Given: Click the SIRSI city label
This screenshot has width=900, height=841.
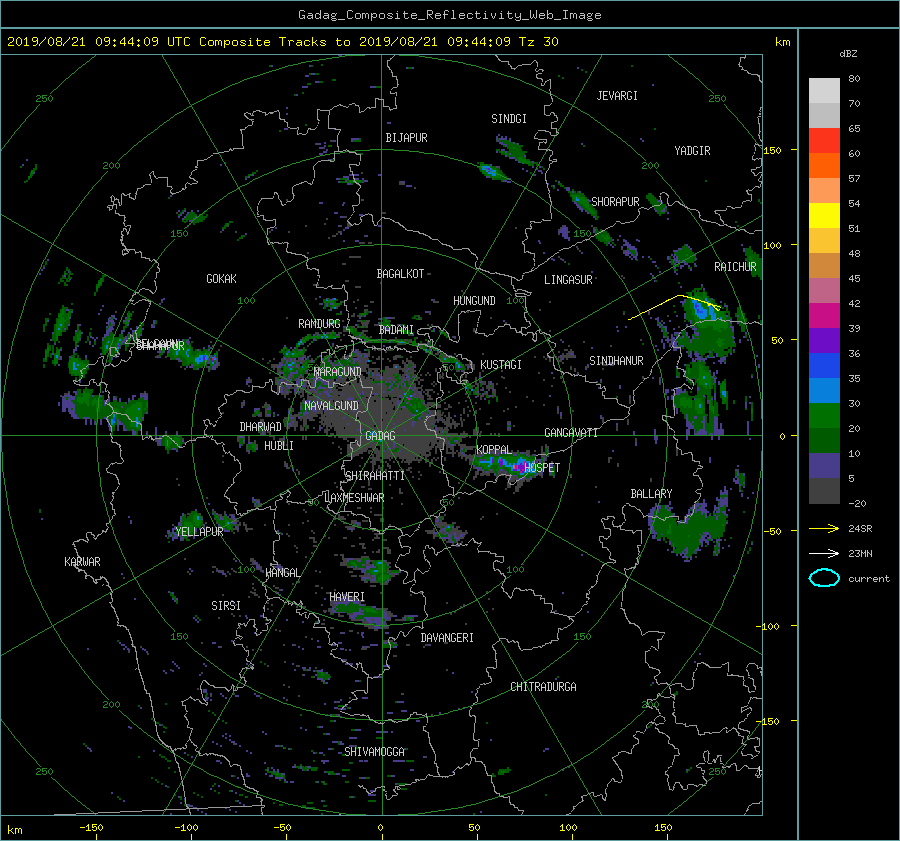Looking at the screenshot, I should coord(226,606).
